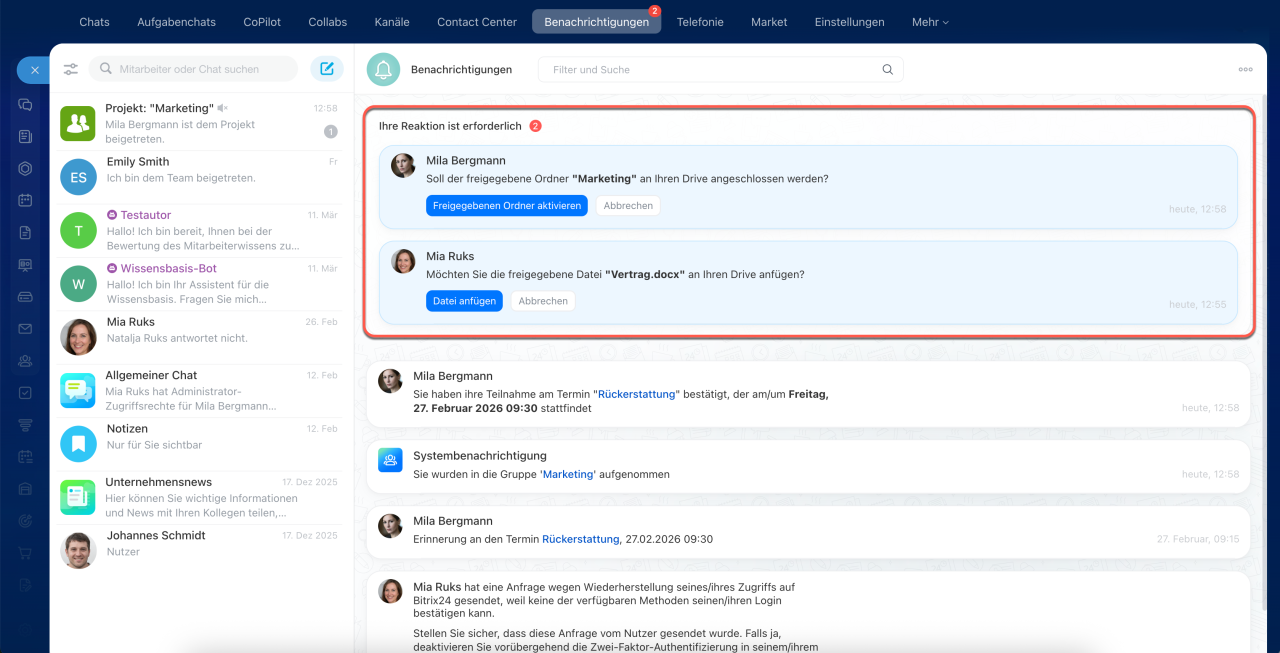Click the bell icon in notifications header
Screen dimensions: 1280x653
[383, 69]
